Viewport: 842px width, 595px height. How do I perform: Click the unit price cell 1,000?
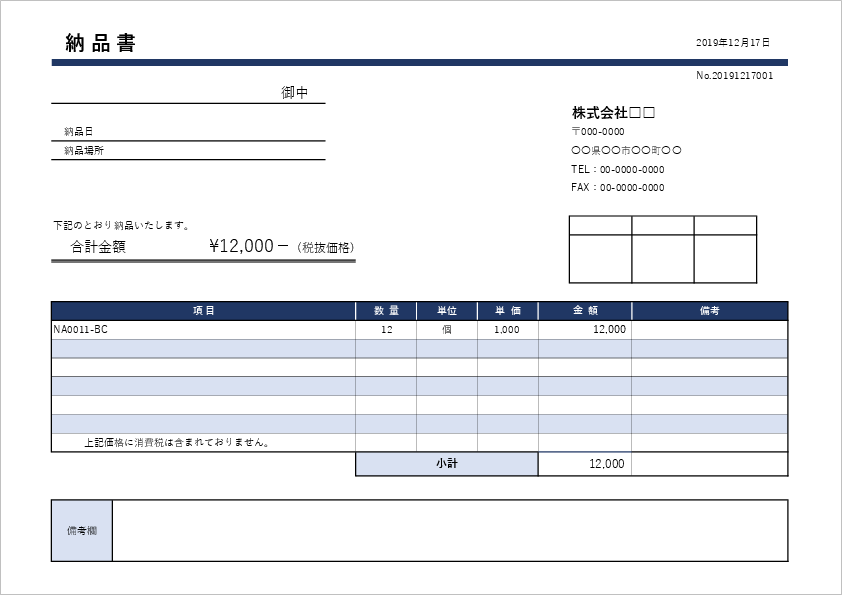point(507,329)
